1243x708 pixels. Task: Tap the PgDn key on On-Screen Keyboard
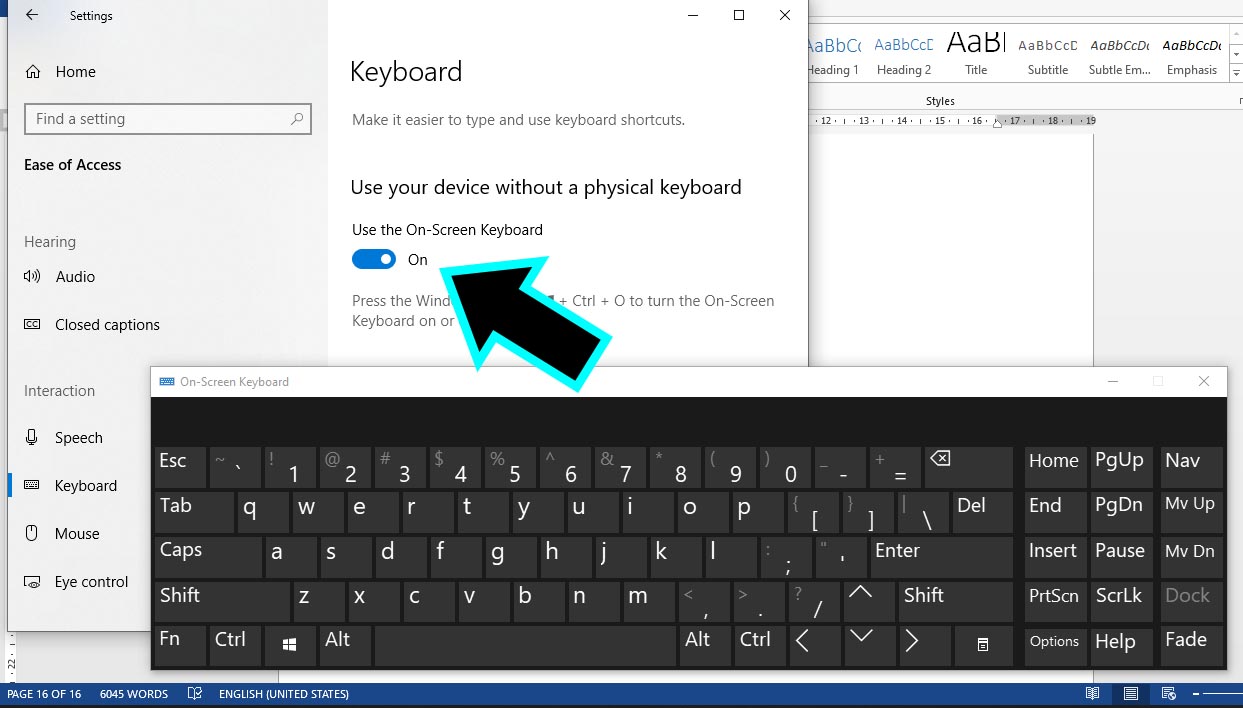[1121, 512]
